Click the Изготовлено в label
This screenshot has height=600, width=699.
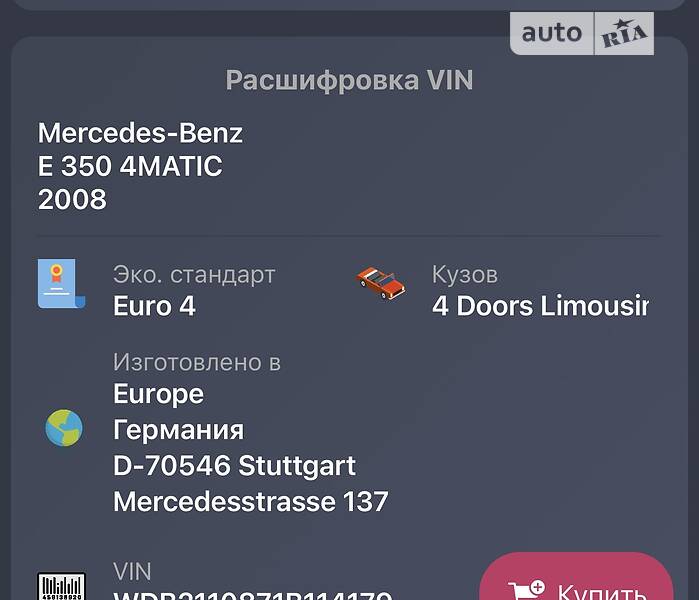tap(197, 362)
